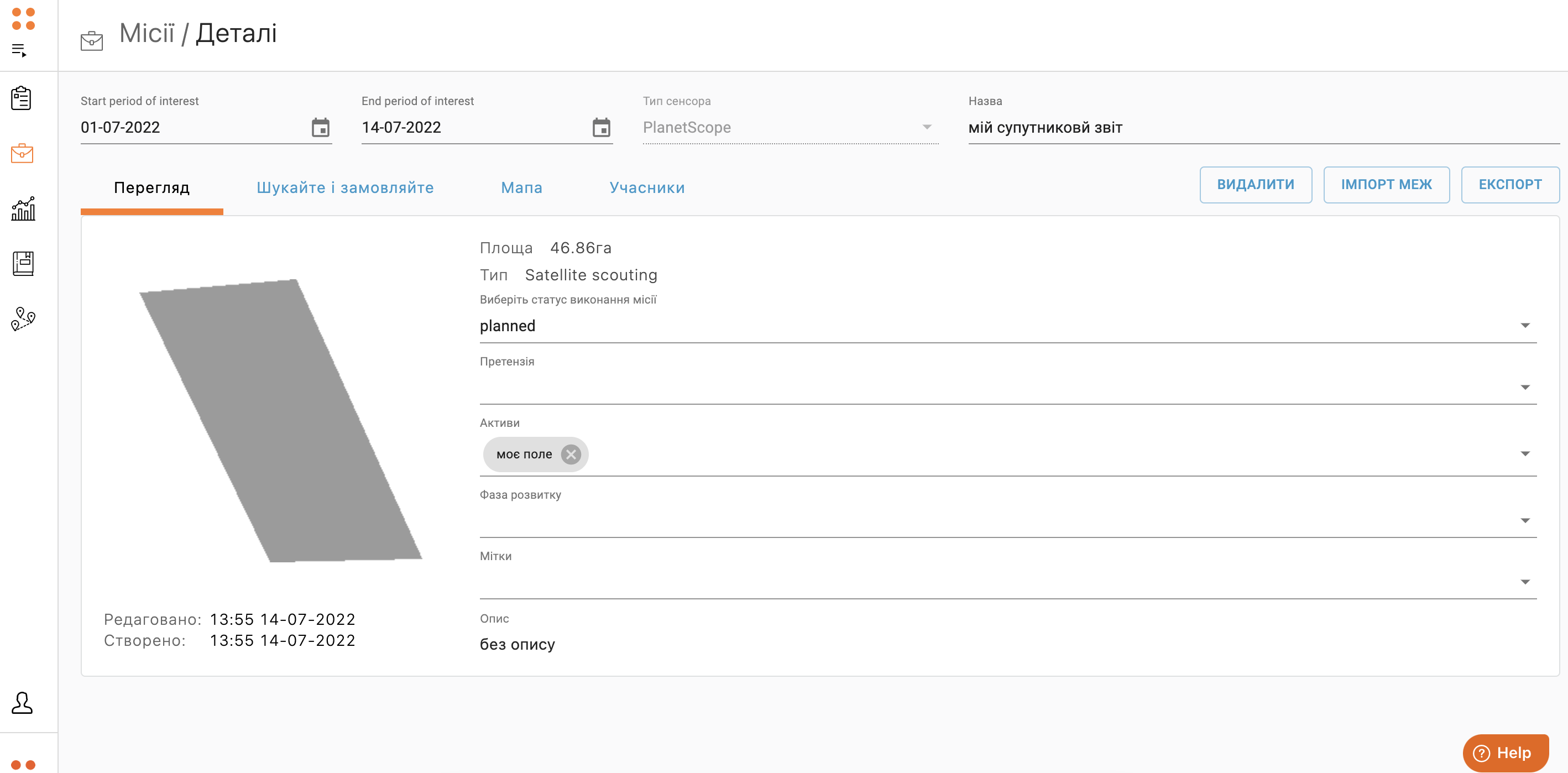Open the map route pins sidebar icon
This screenshot has width=1568, height=773.
[x=23, y=318]
